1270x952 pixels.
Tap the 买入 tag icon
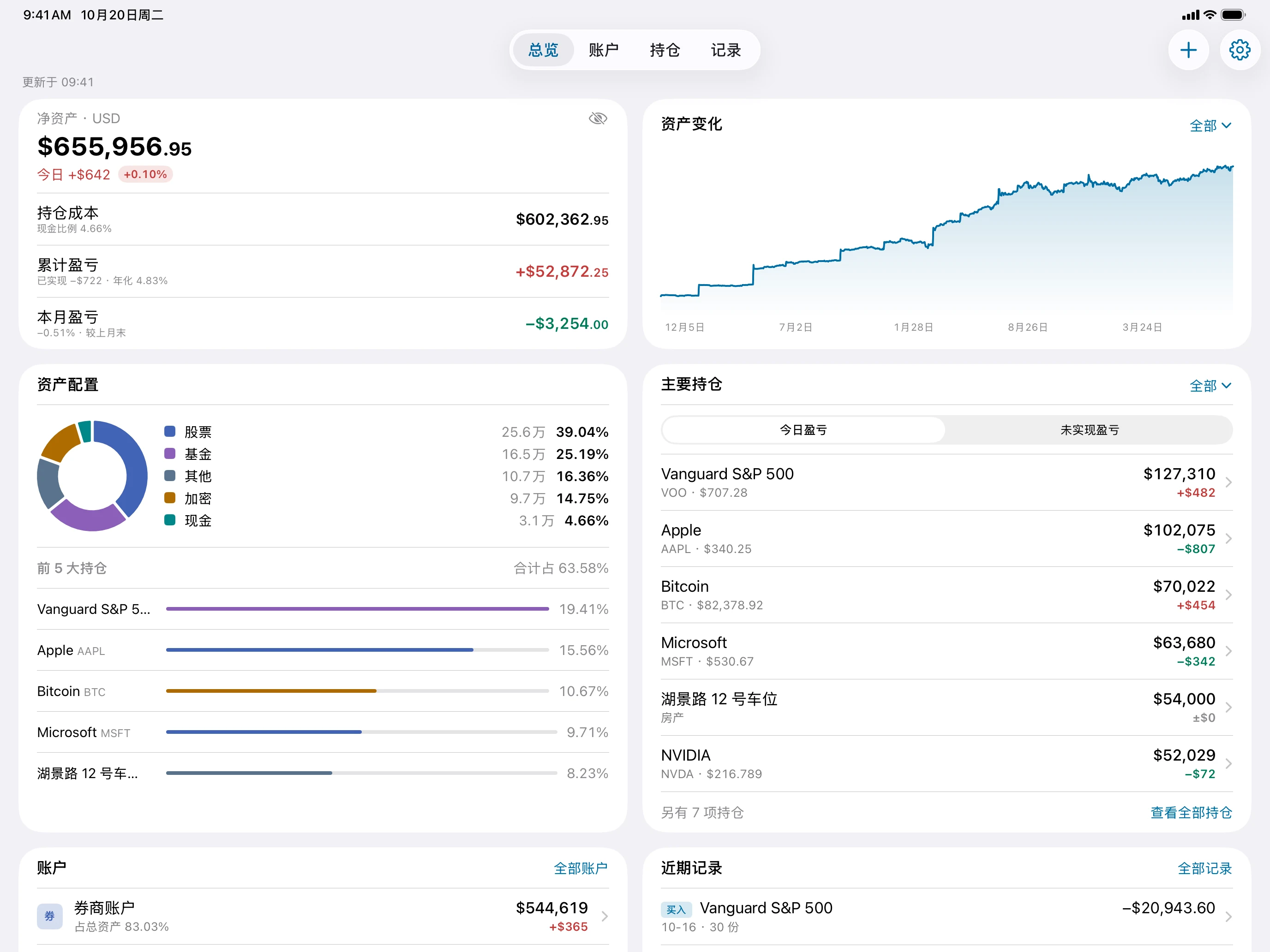[676, 909]
